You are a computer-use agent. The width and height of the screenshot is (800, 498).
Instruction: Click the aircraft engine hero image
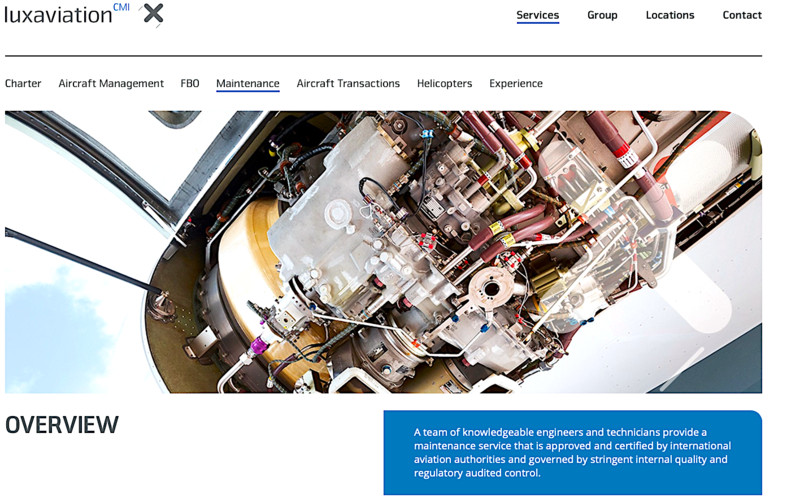click(x=383, y=252)
